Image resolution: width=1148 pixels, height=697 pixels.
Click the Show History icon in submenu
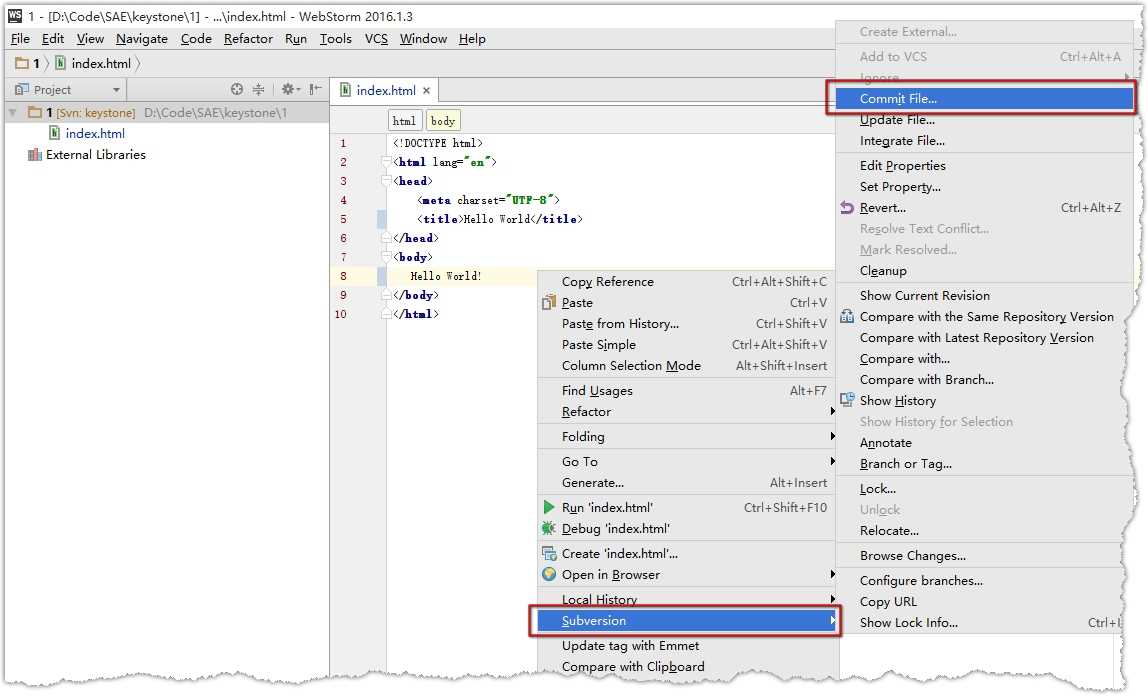coord(847,400)
